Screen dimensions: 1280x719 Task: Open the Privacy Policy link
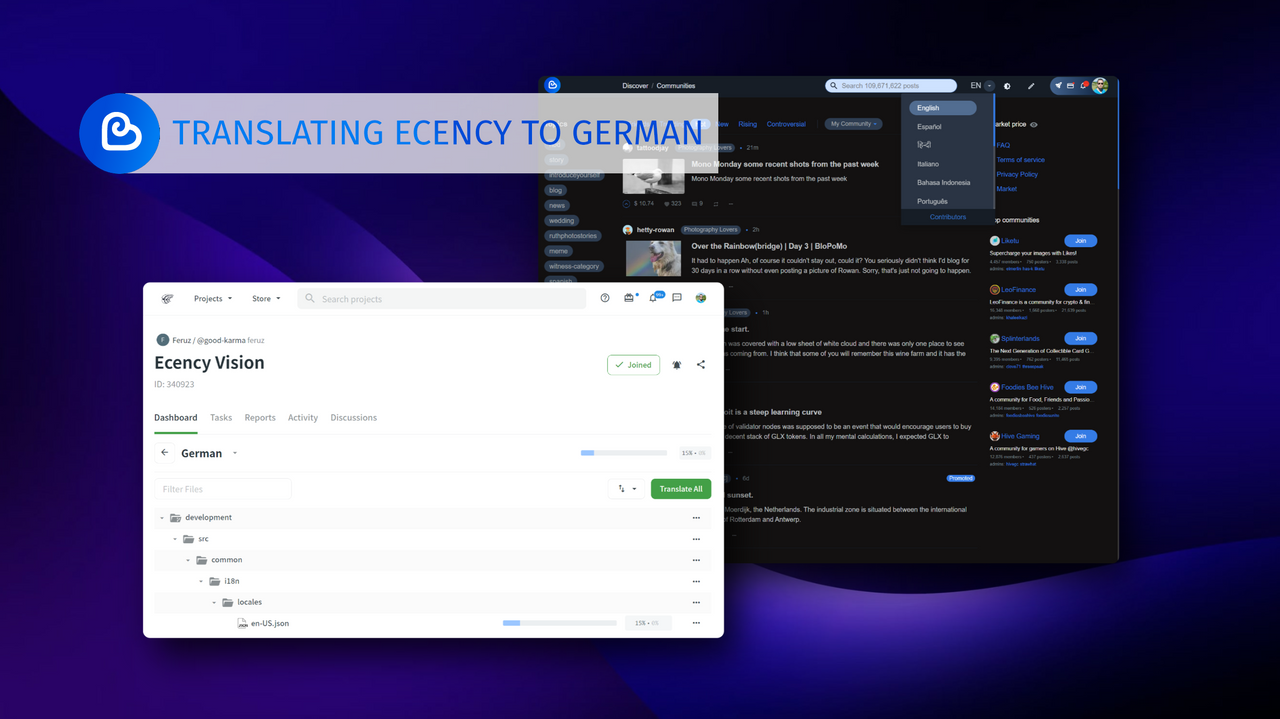pyautogui.click(x=1017, y=174)
